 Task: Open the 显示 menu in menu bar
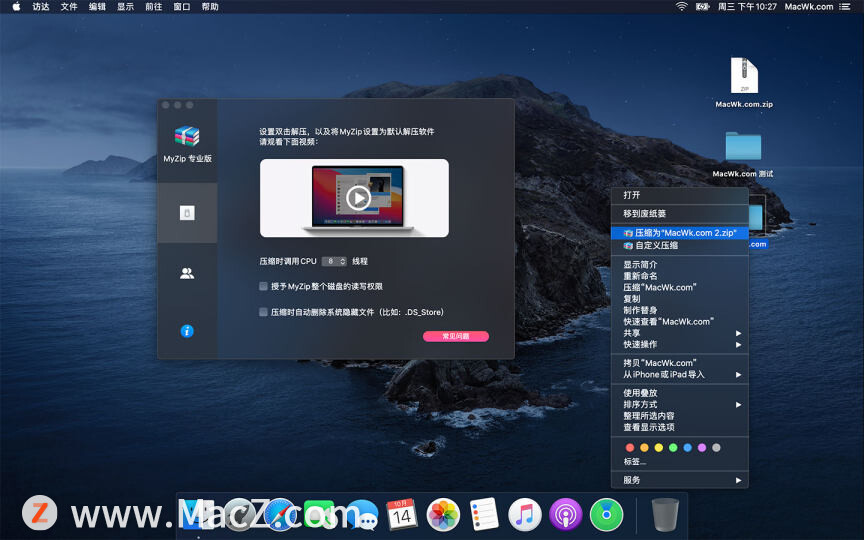pos(125,7)
